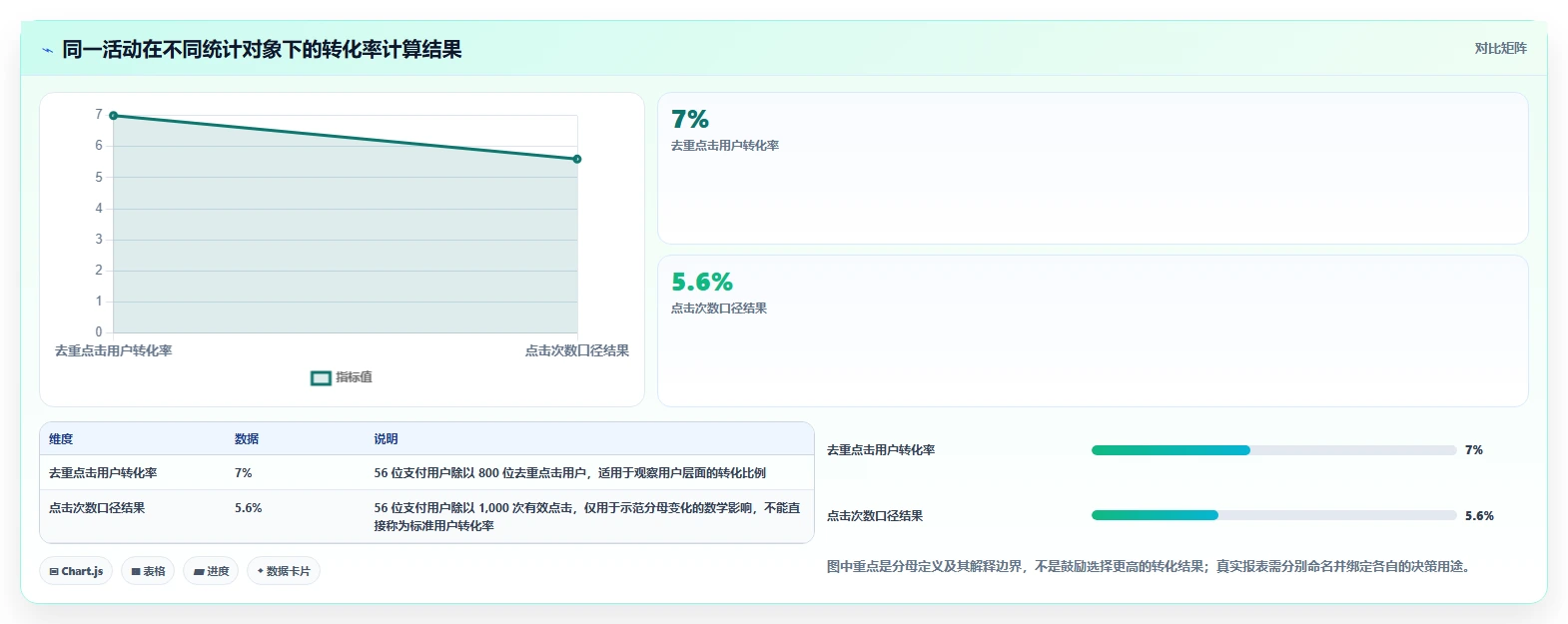
Task: Click the 数据卡片 tag
Action: [x=284, y=571]
